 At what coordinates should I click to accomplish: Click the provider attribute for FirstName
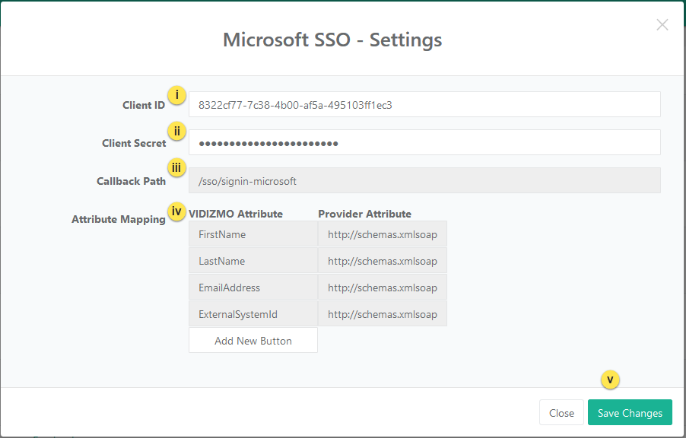tap(382, 234)
